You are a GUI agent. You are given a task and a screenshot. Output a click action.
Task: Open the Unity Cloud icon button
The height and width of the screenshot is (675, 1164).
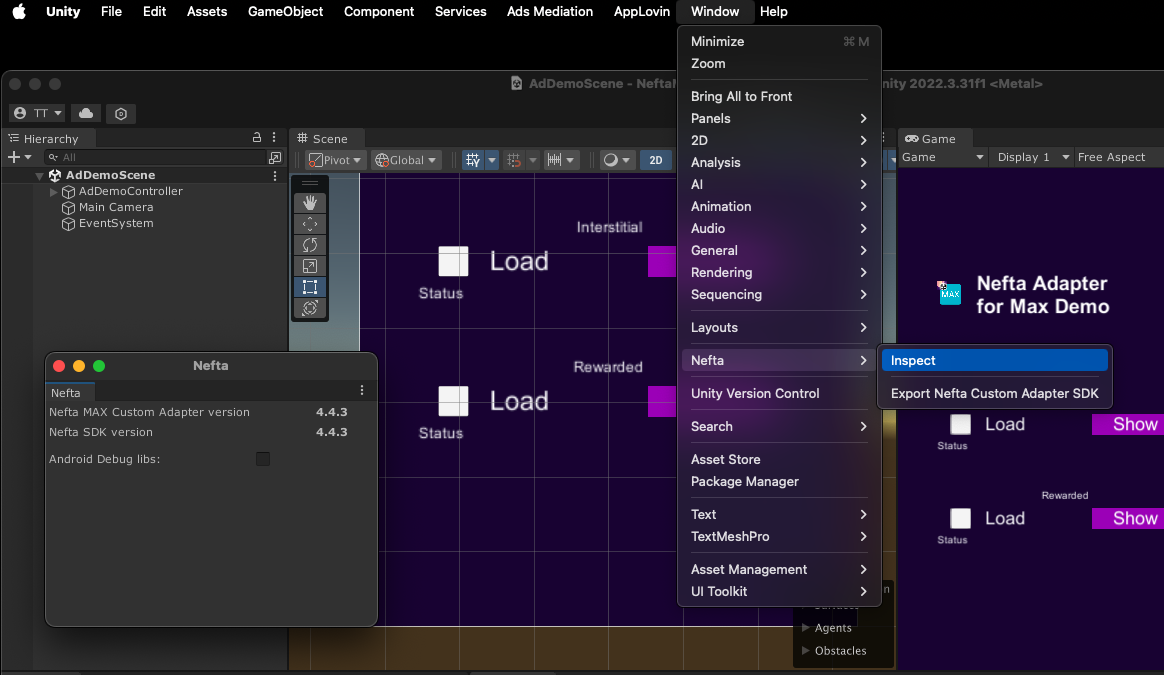point(86,113)
